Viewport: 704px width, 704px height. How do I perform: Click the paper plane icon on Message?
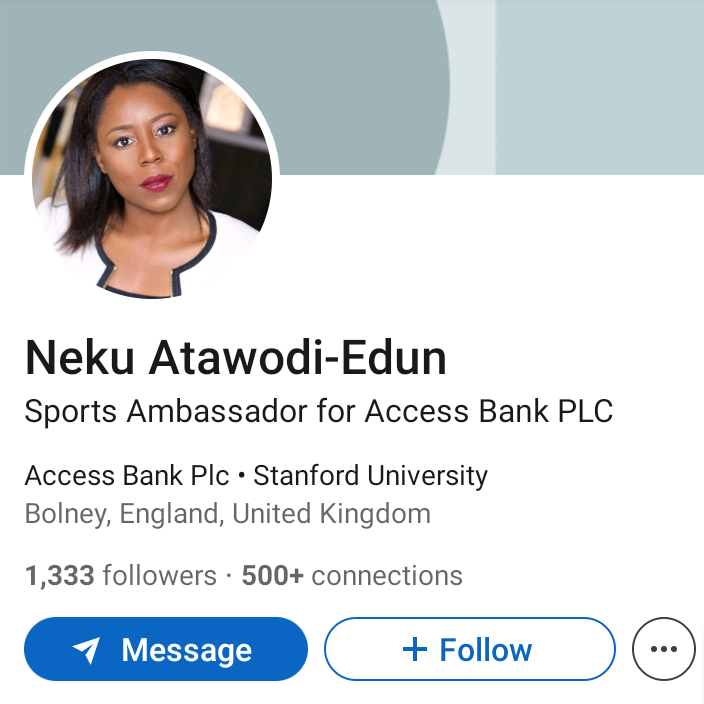[87, 650]
